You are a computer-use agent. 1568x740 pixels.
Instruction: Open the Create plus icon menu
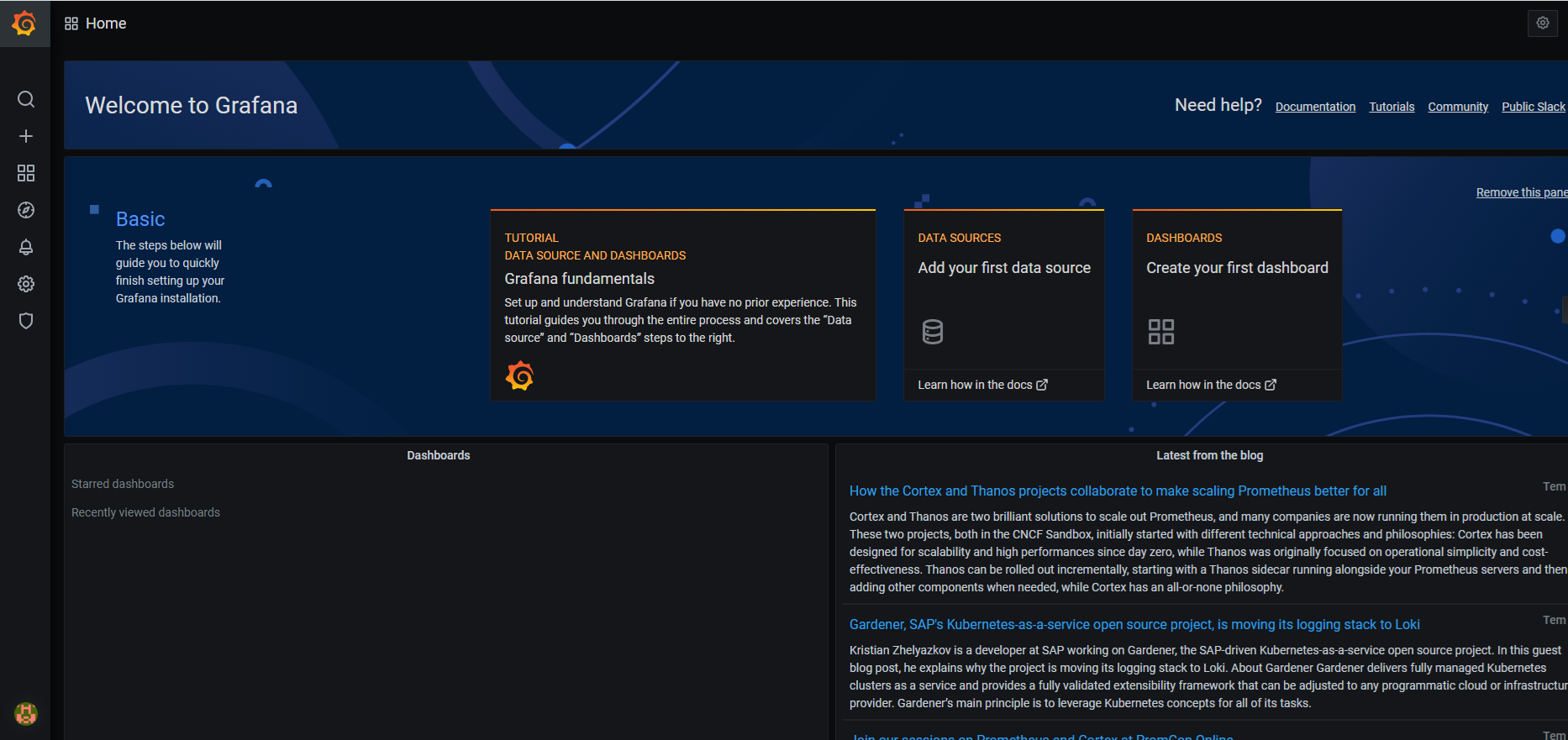[26, 136]
